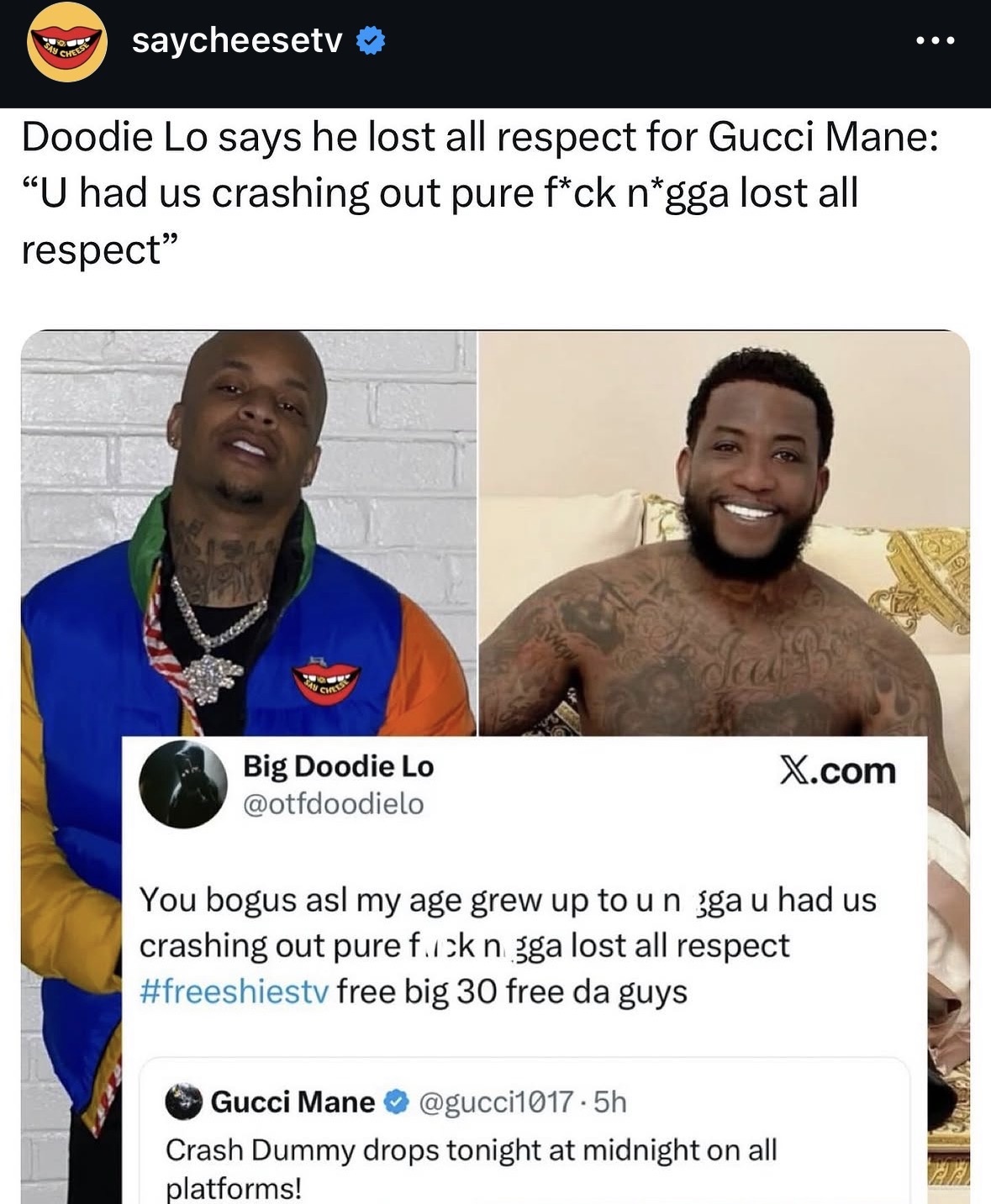Click the Say Cheese lips watermark logo
The image size is (991, 1204).
pos(326,679)
